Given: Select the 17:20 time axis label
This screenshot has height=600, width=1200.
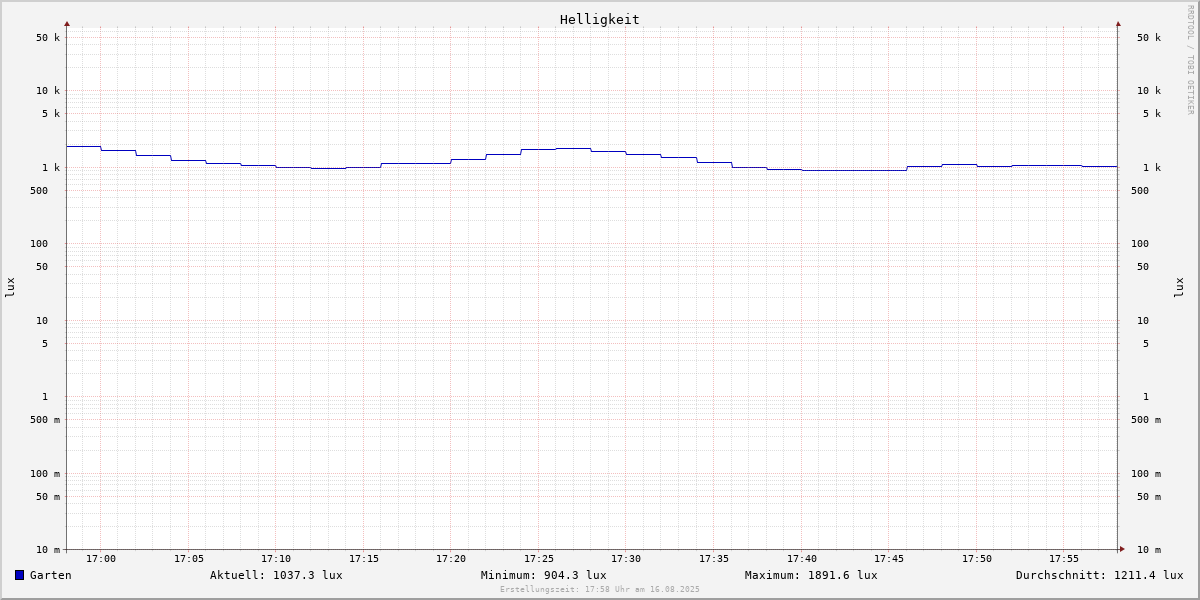Looking at the screenshot, I should (x=451, y=559).
